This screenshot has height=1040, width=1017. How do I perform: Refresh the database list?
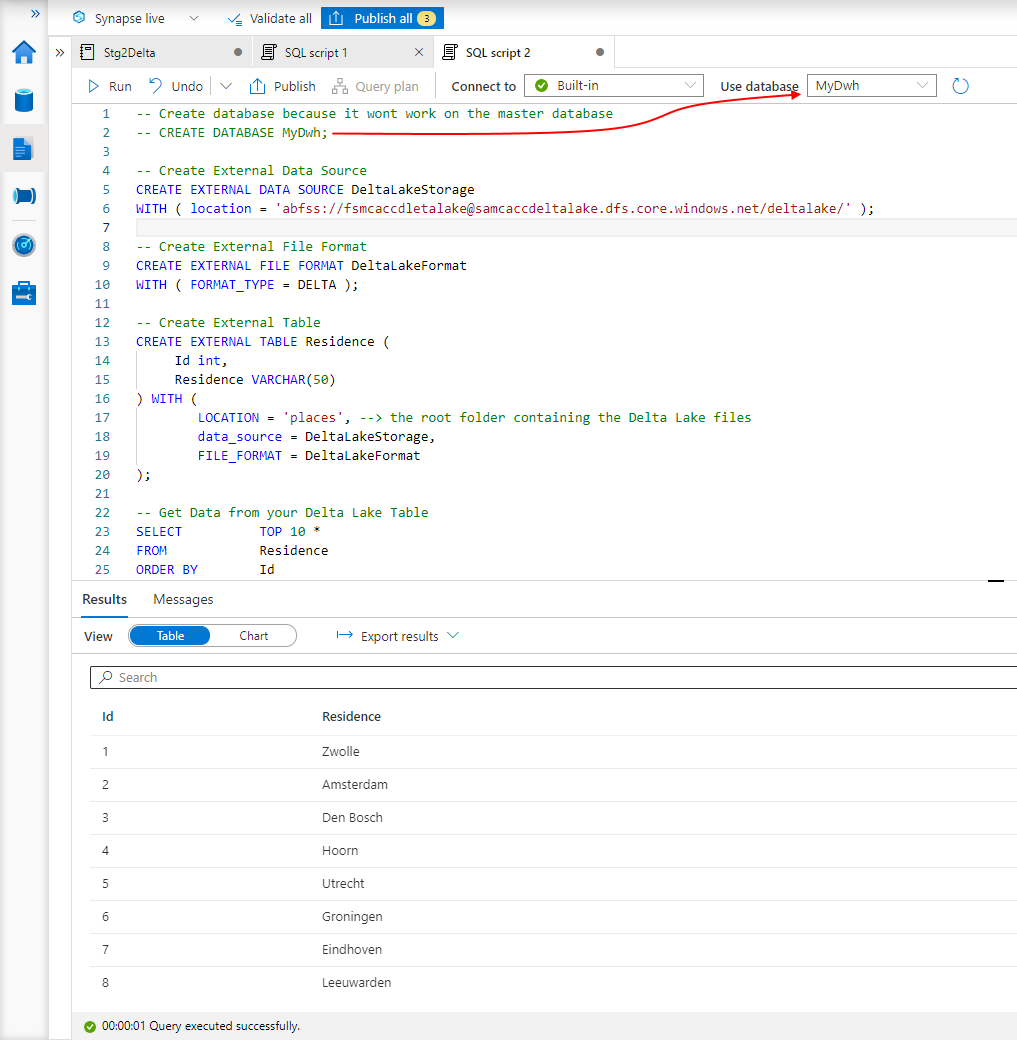[959, 86]
